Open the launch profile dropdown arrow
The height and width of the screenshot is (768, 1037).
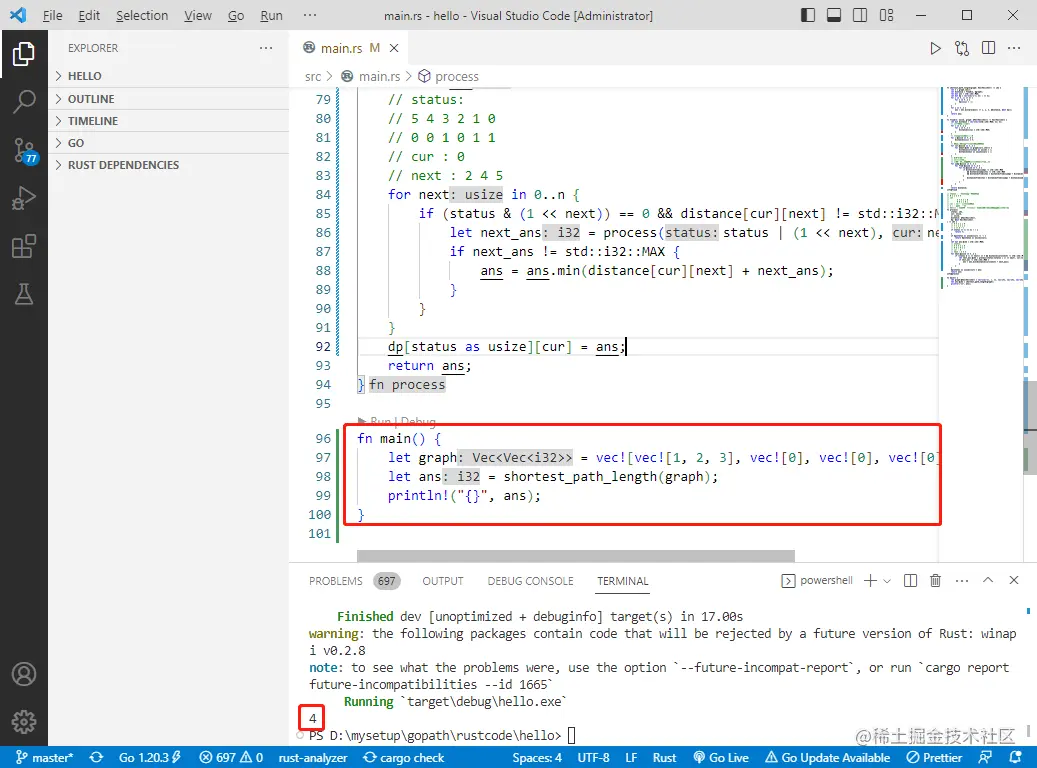click(x=887, y=581)
